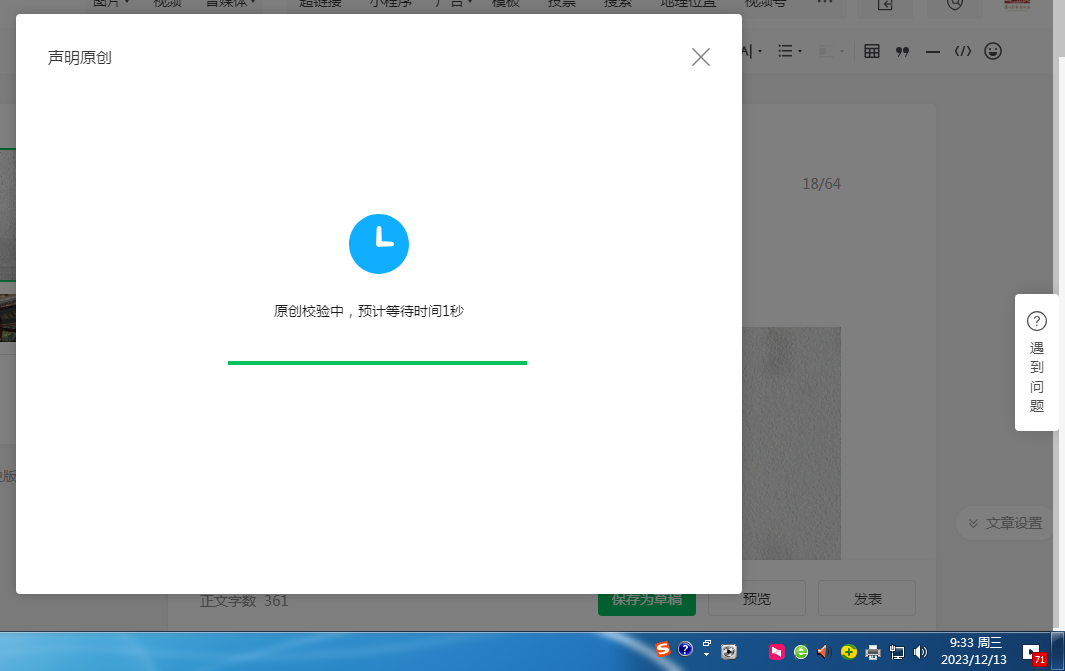Open the 小程序 menu item
Image resolution: width=1065 pixels, height=671 pixels.
pos(391,3)
